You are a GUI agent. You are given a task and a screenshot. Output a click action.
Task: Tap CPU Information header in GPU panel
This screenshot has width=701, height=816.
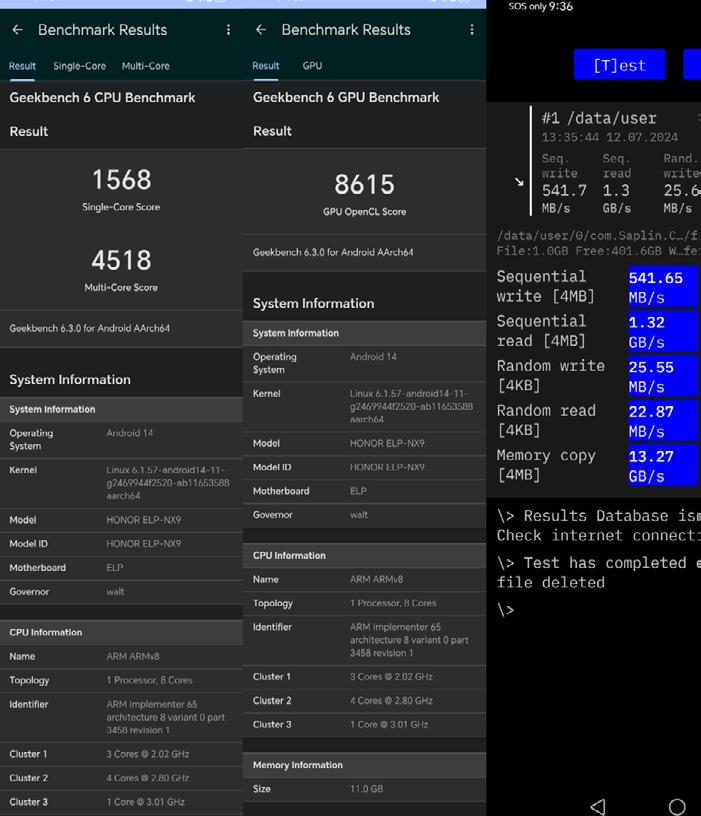click(364, 555)
